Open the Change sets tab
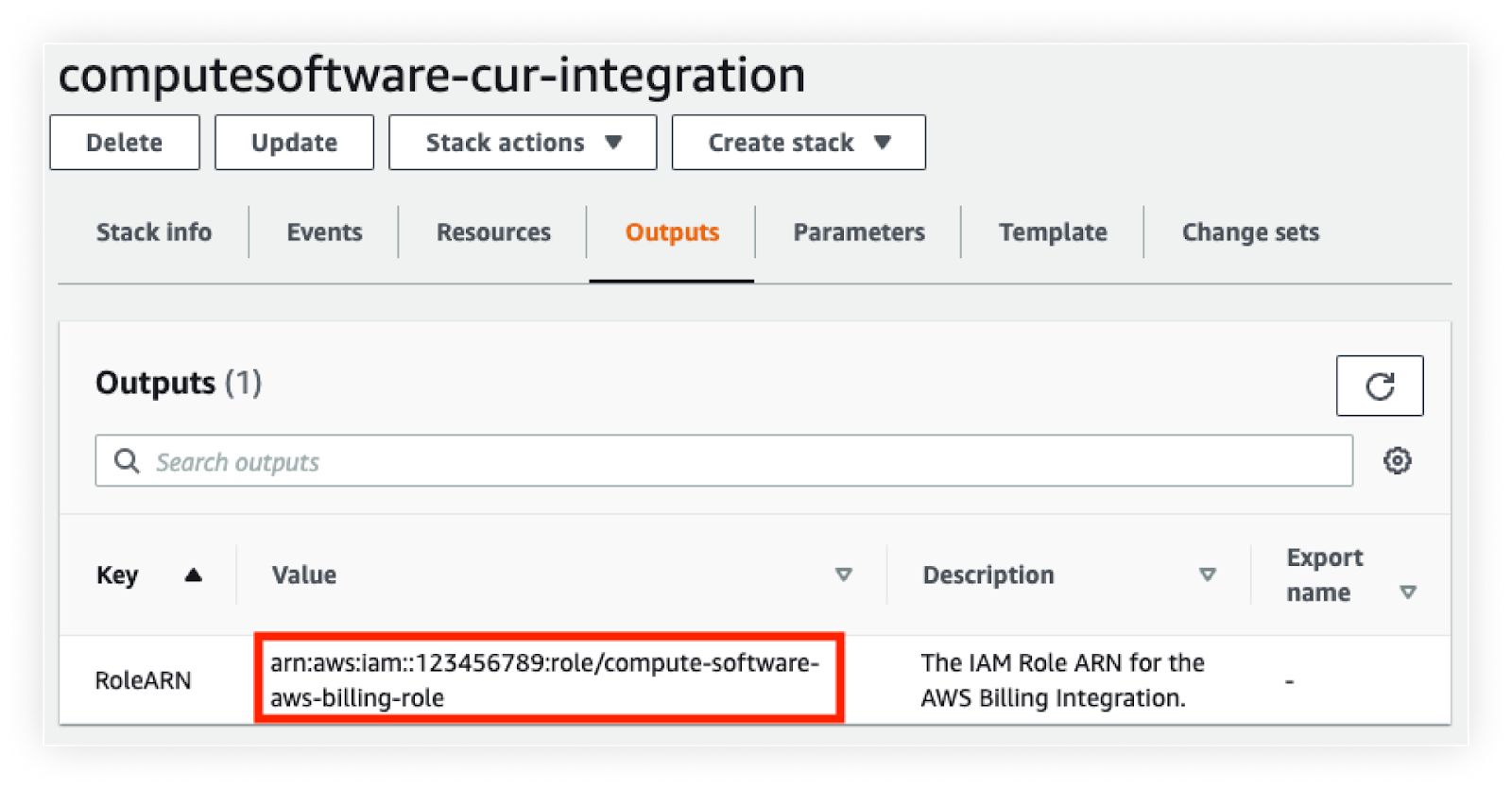The width and height of the screenshot is (1512, 789). click(x=1250, y=232)
